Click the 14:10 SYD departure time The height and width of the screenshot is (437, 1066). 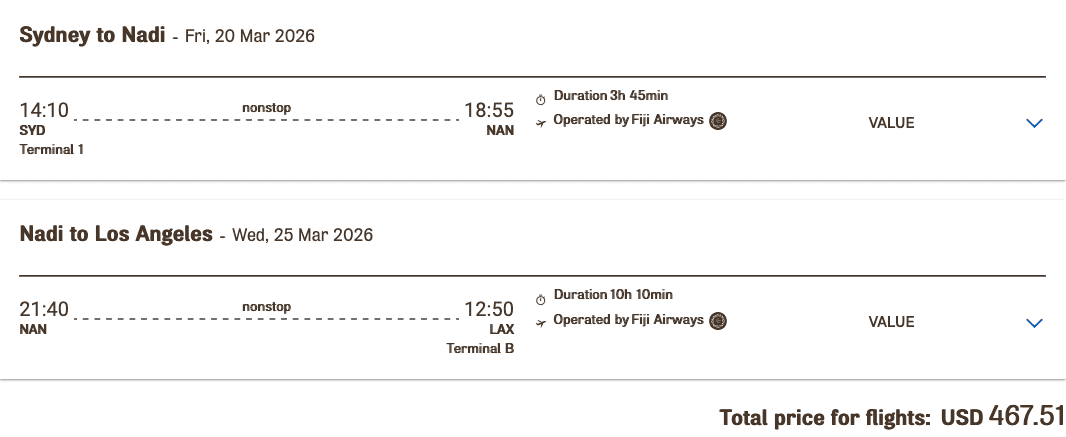click(x=44, y=110)
